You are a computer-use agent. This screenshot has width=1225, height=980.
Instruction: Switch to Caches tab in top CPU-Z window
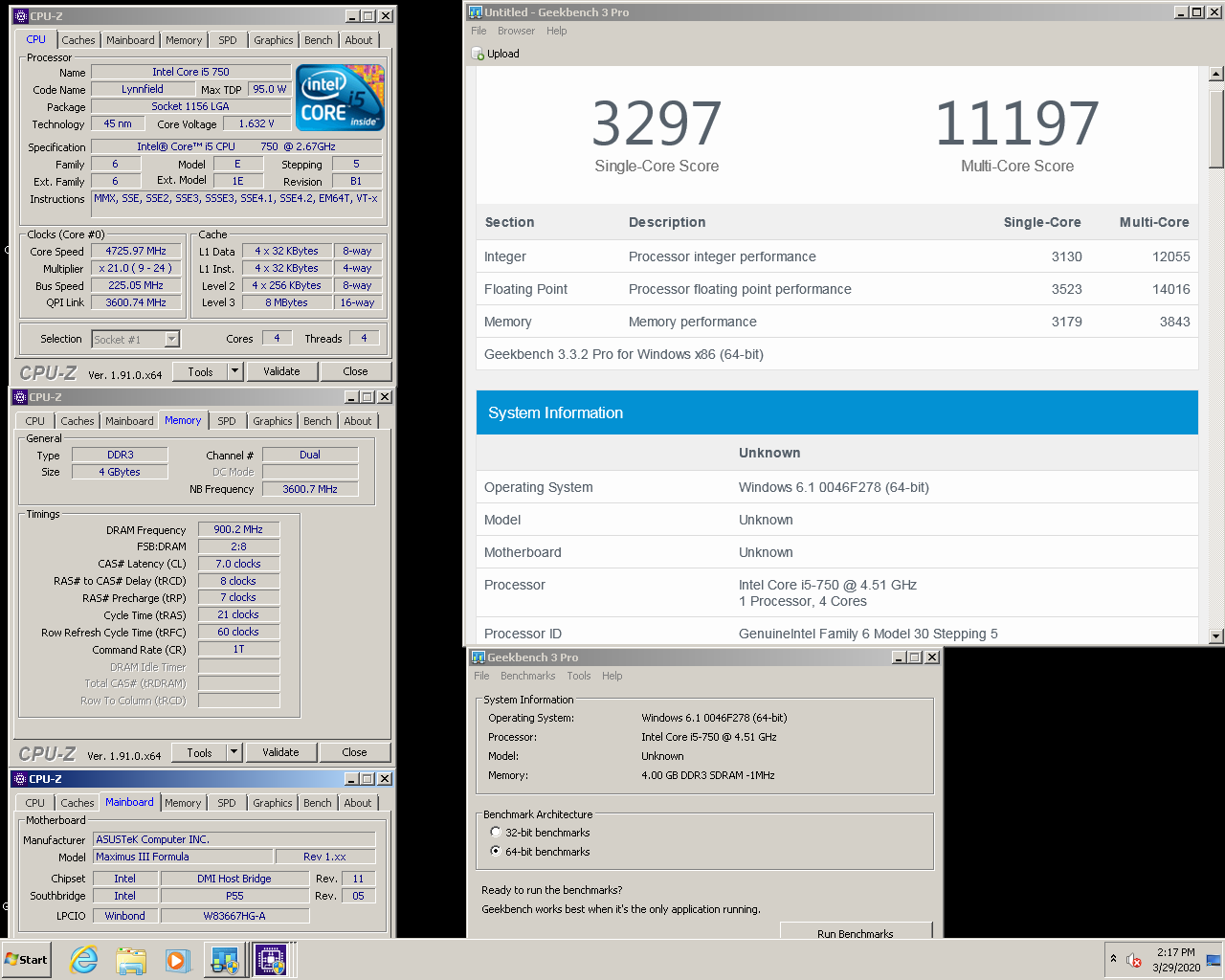click(78, 40)
